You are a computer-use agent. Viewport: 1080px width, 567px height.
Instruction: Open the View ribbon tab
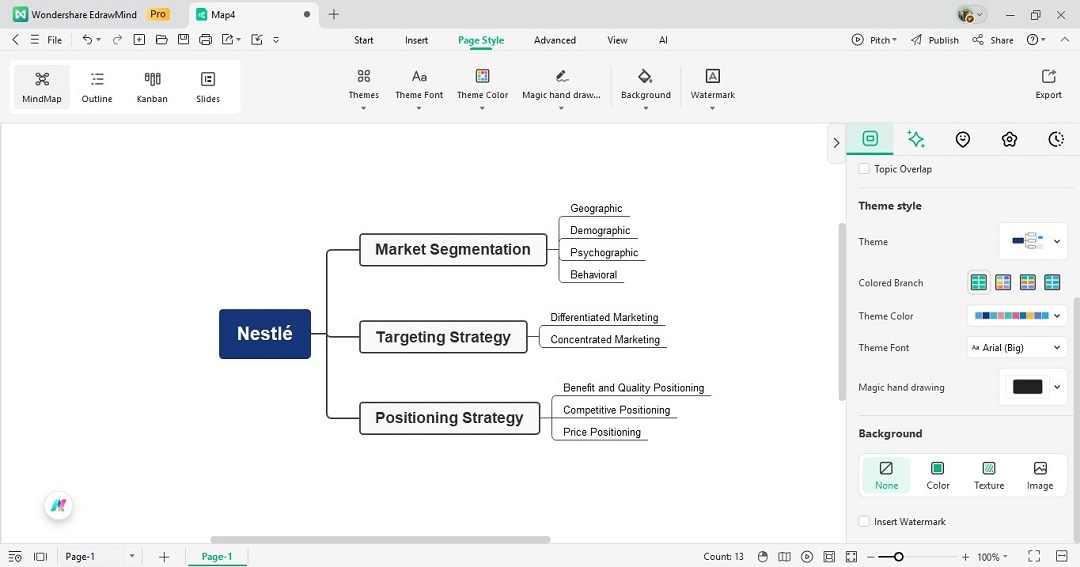tap(617, 40)
